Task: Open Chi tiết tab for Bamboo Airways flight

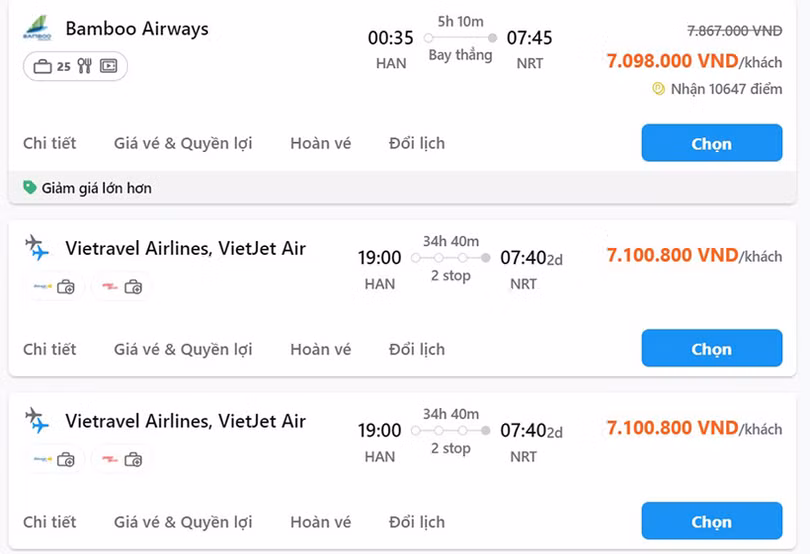Action: point(49,143)
